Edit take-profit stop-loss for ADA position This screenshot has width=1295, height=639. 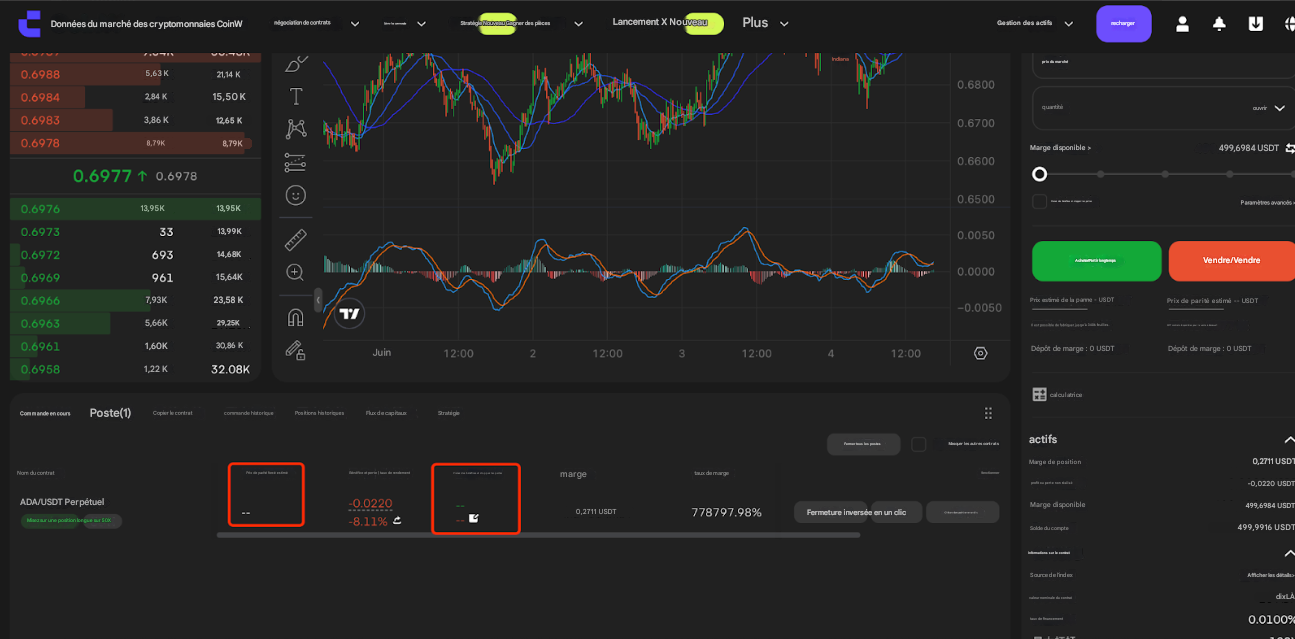(474, 518)
